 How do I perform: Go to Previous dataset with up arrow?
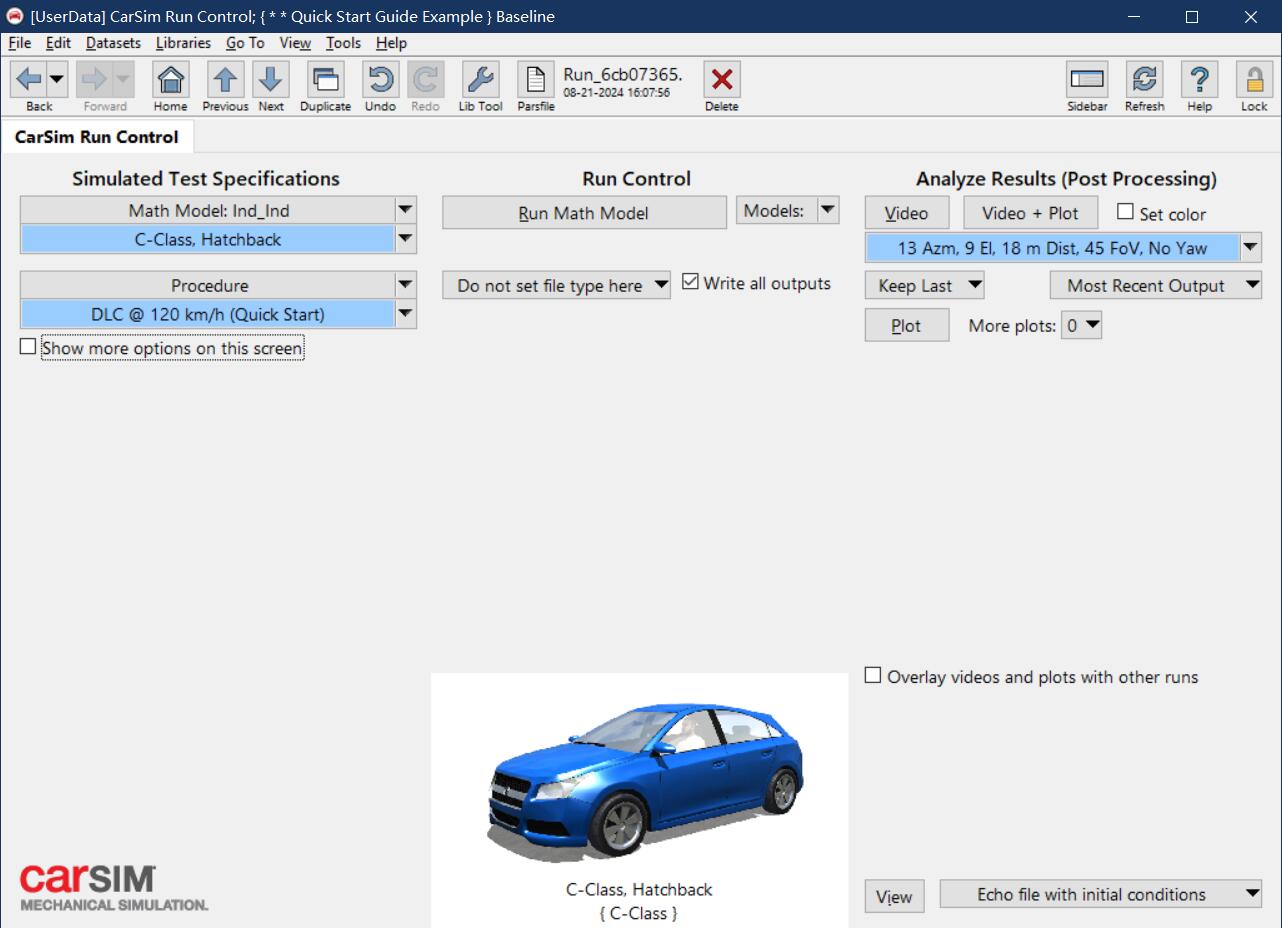coord(226,79)
